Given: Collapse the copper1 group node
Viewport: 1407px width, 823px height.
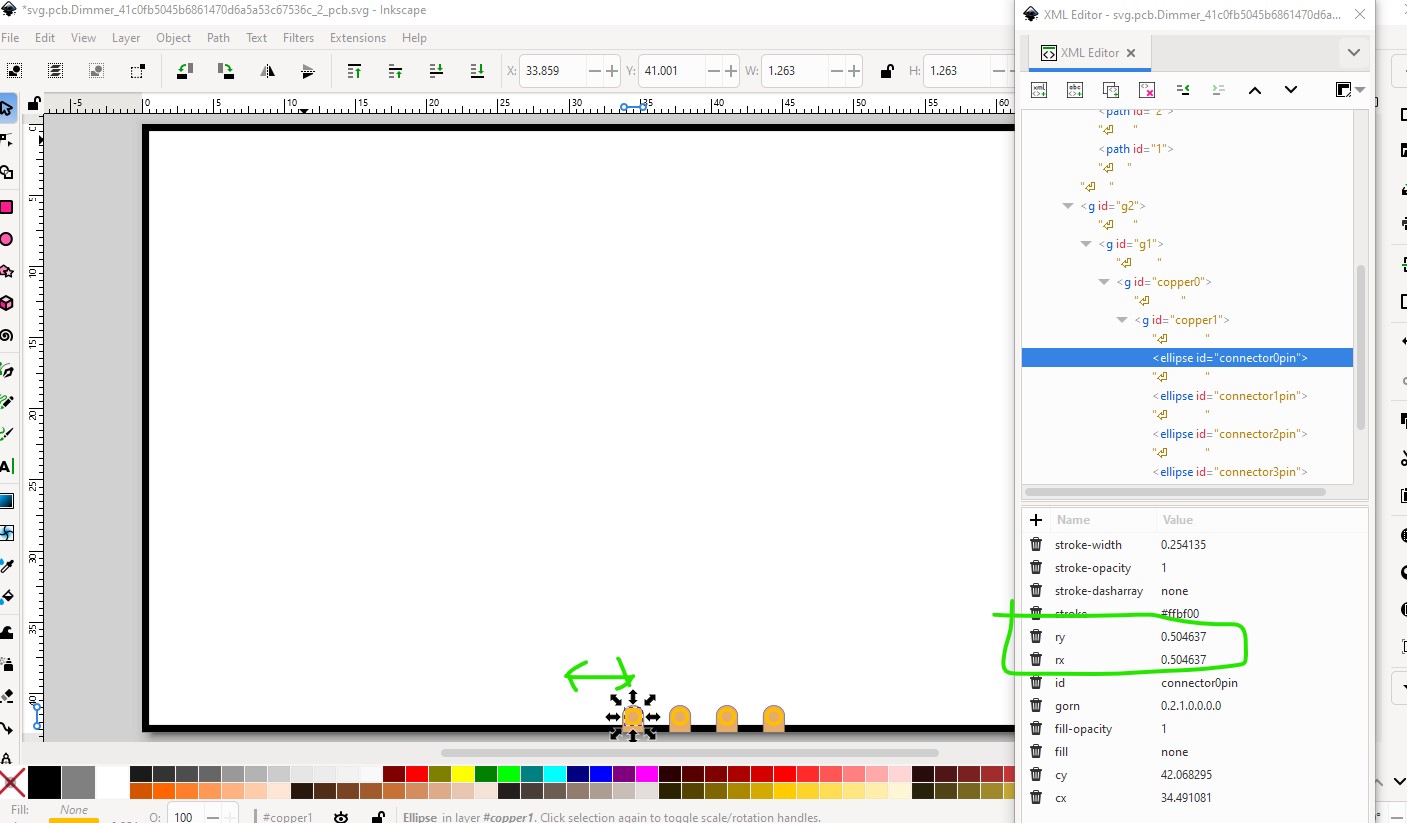Looking at the screenshot, I should (x=1123, y=320).
